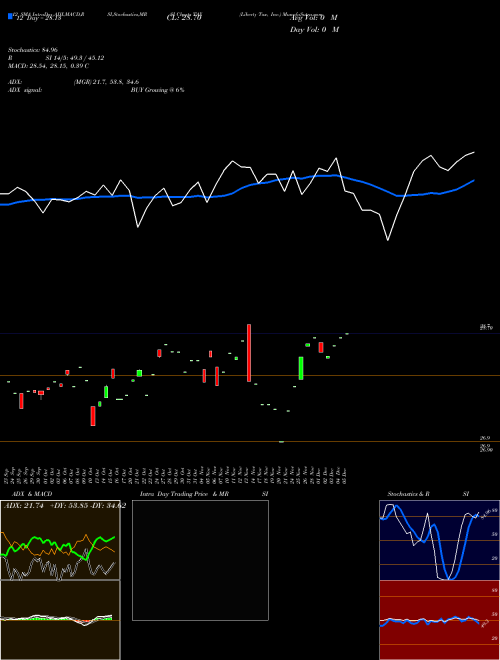Click the 'ADX & MACD' panel title

32,494
